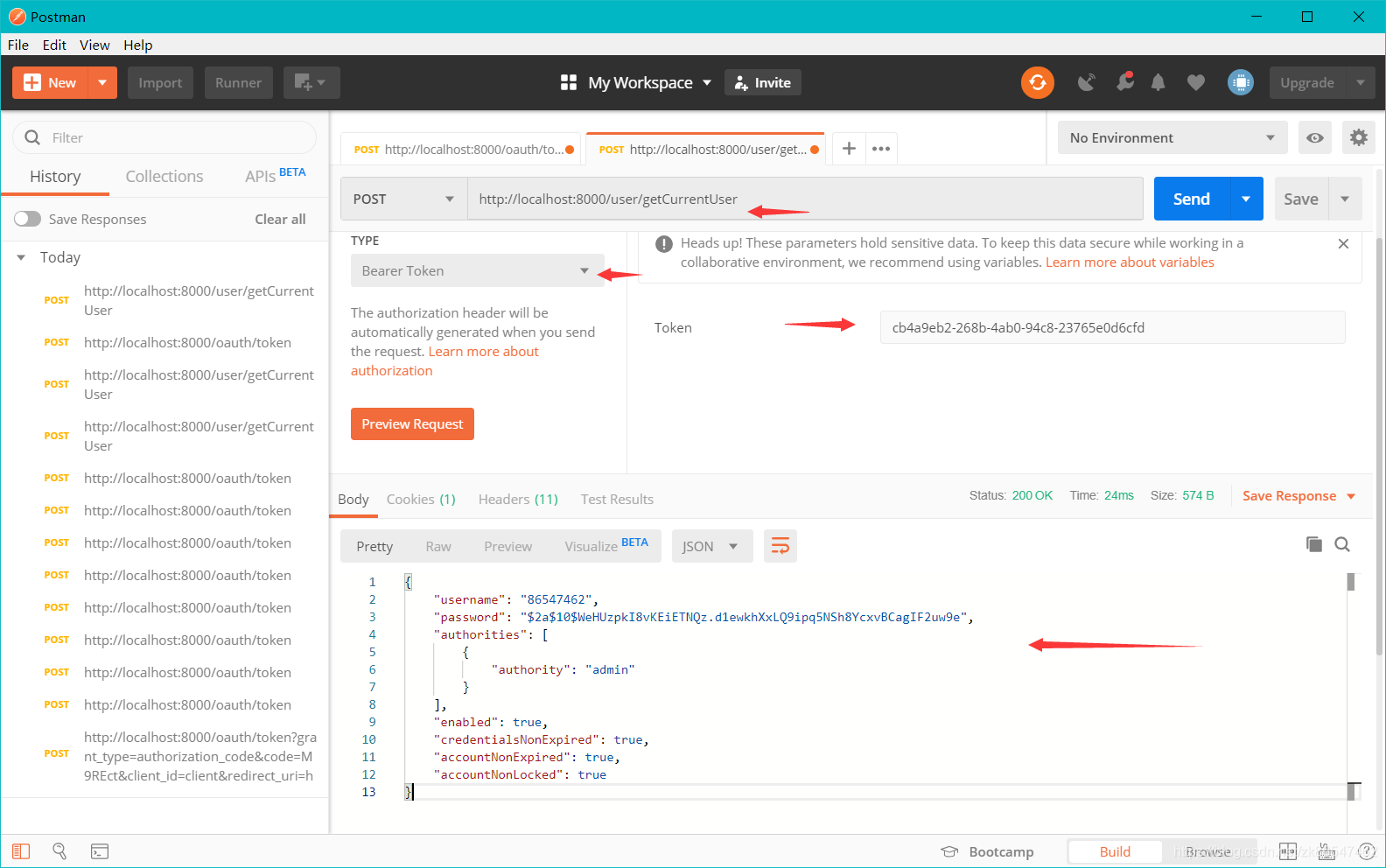Click the workspace grid icon
Screen dimensions: 1386x868
pos(569,82)
